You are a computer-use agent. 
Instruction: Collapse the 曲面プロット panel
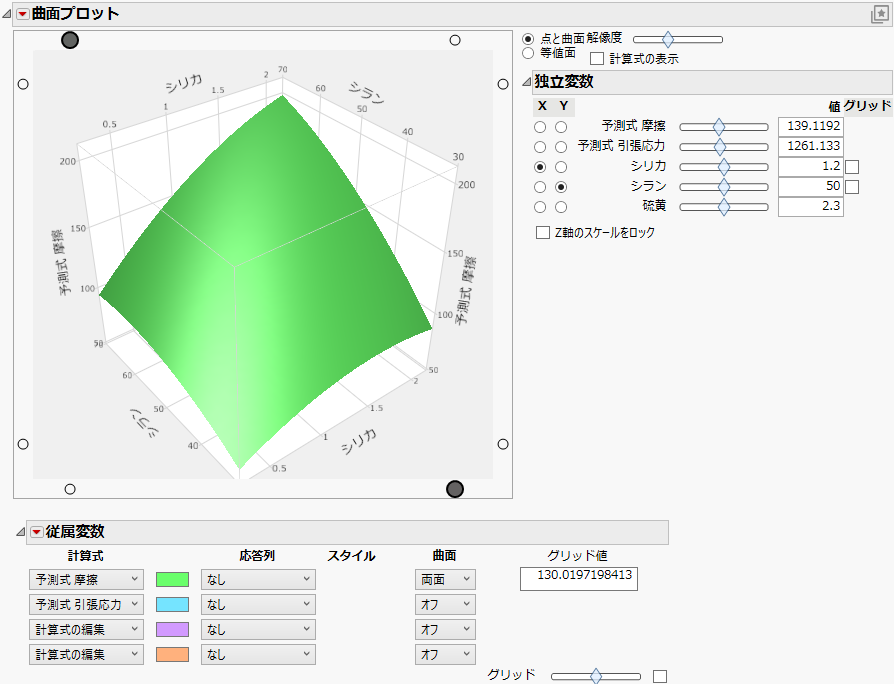click(x=8, y=14)
